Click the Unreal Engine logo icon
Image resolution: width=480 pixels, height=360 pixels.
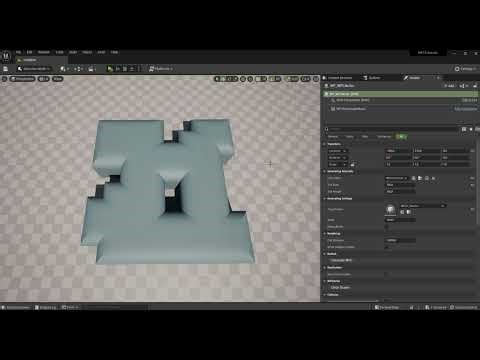[x=6, y=56]
